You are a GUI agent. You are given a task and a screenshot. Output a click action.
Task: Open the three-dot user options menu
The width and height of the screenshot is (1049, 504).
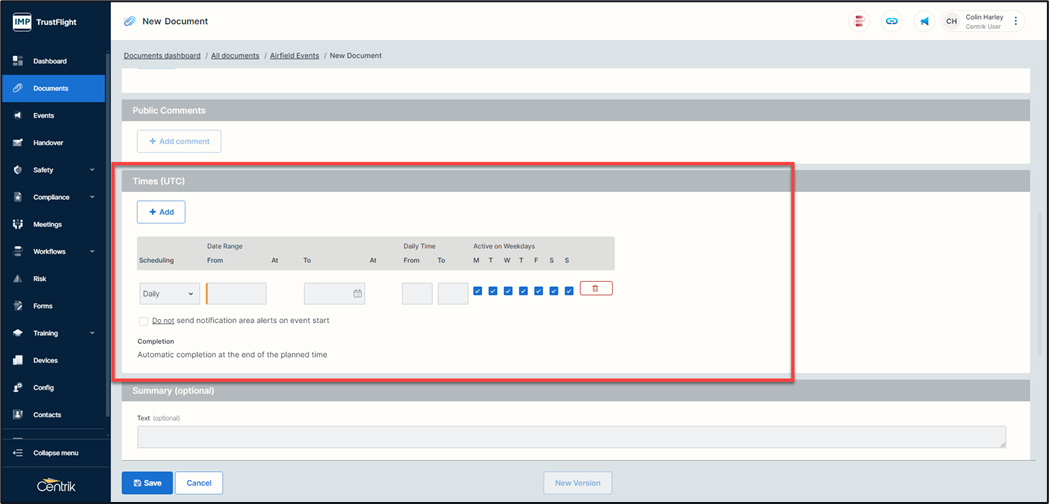point(1016,21)
